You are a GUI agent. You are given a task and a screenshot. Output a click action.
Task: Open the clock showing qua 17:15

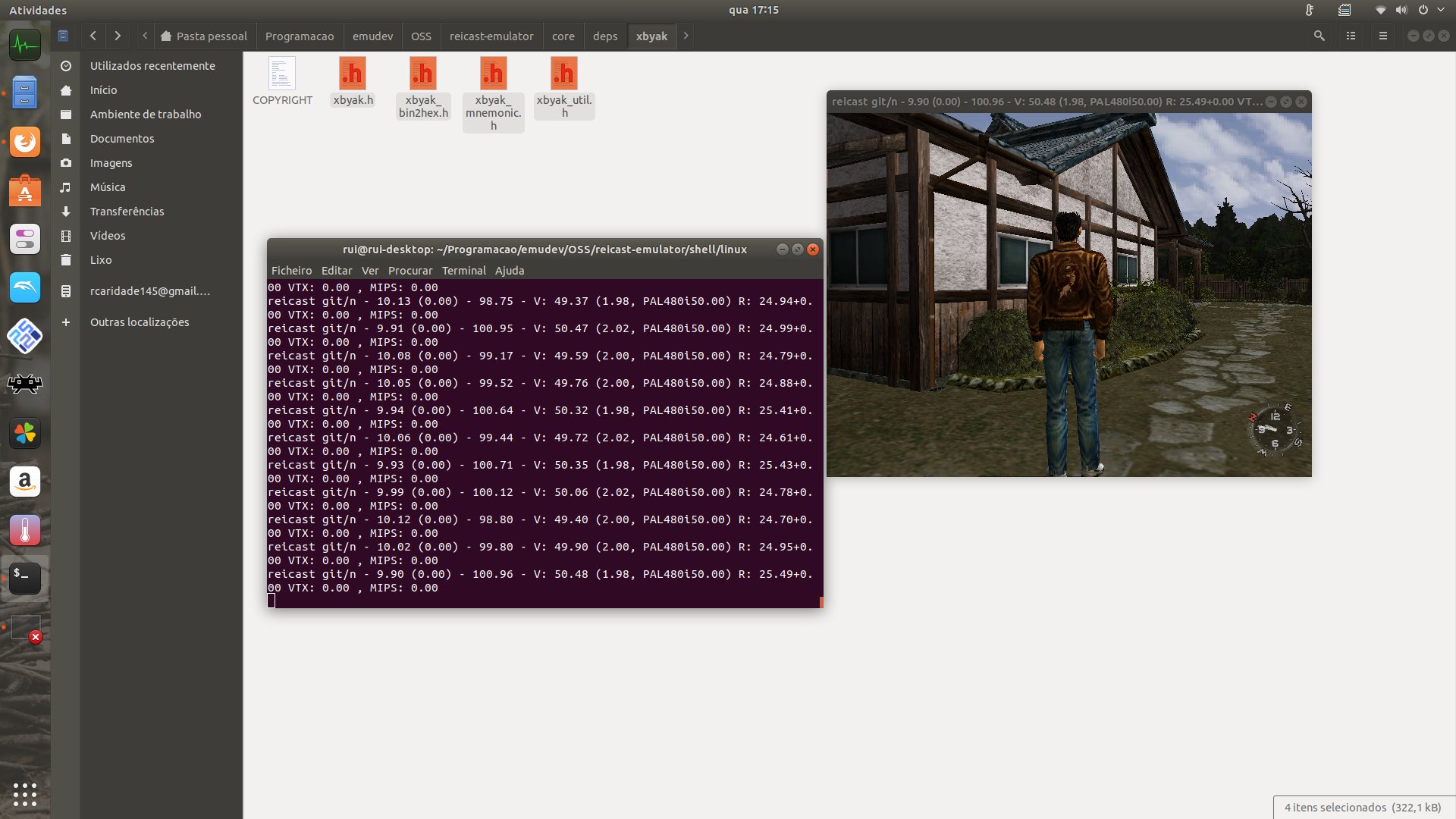click(x=753, y=10)
